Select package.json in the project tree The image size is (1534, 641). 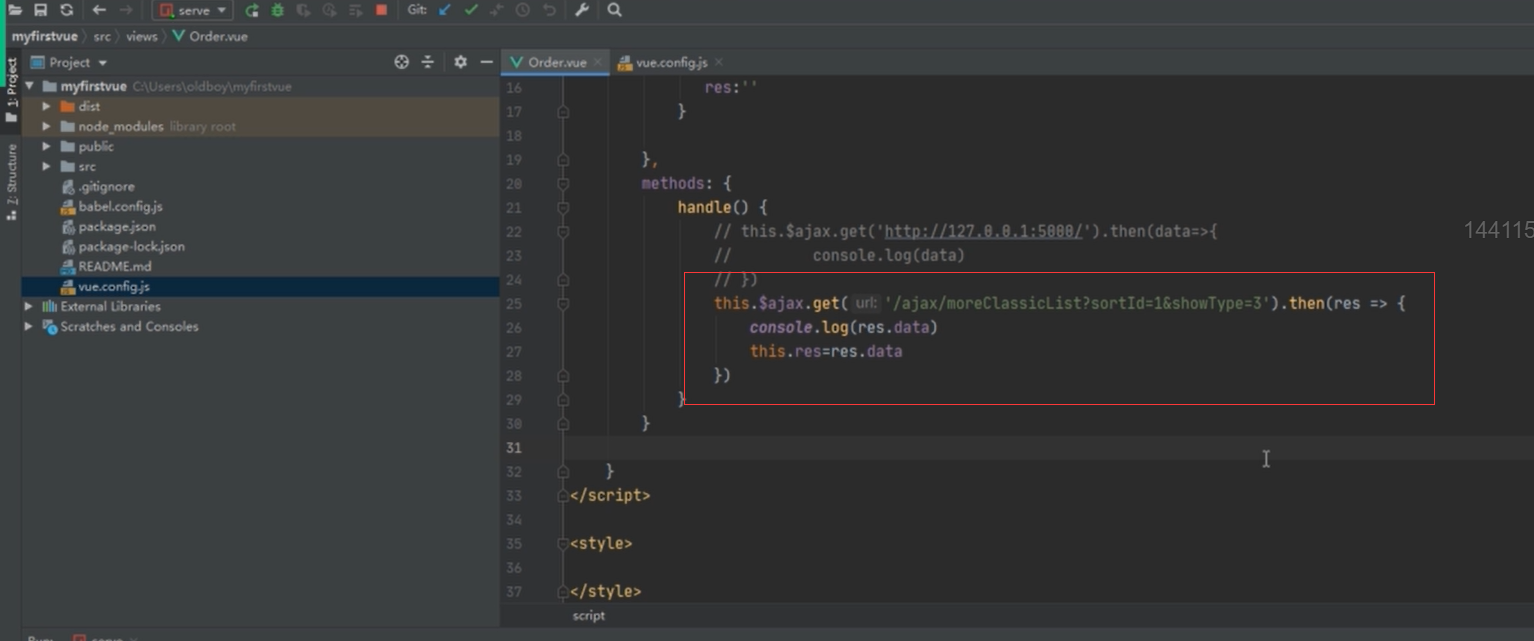click(260, 226)
